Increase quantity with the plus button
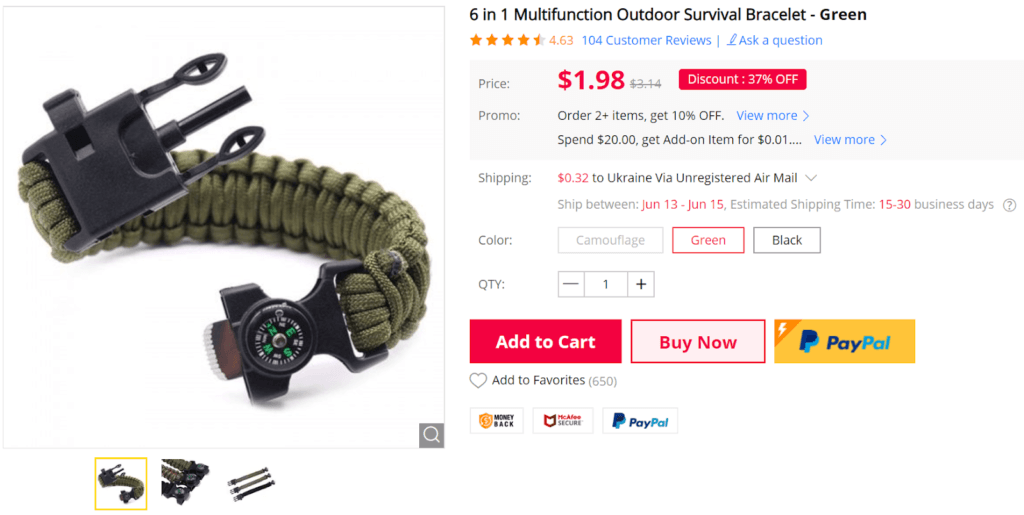 [x=641, y=284]
